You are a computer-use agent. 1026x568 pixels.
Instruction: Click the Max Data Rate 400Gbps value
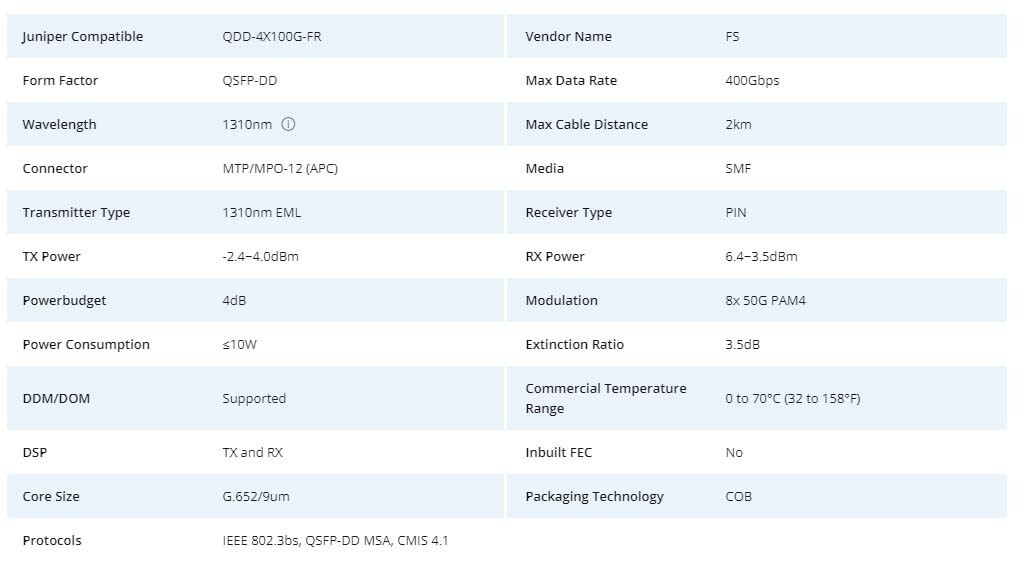(x=751, y=81)
